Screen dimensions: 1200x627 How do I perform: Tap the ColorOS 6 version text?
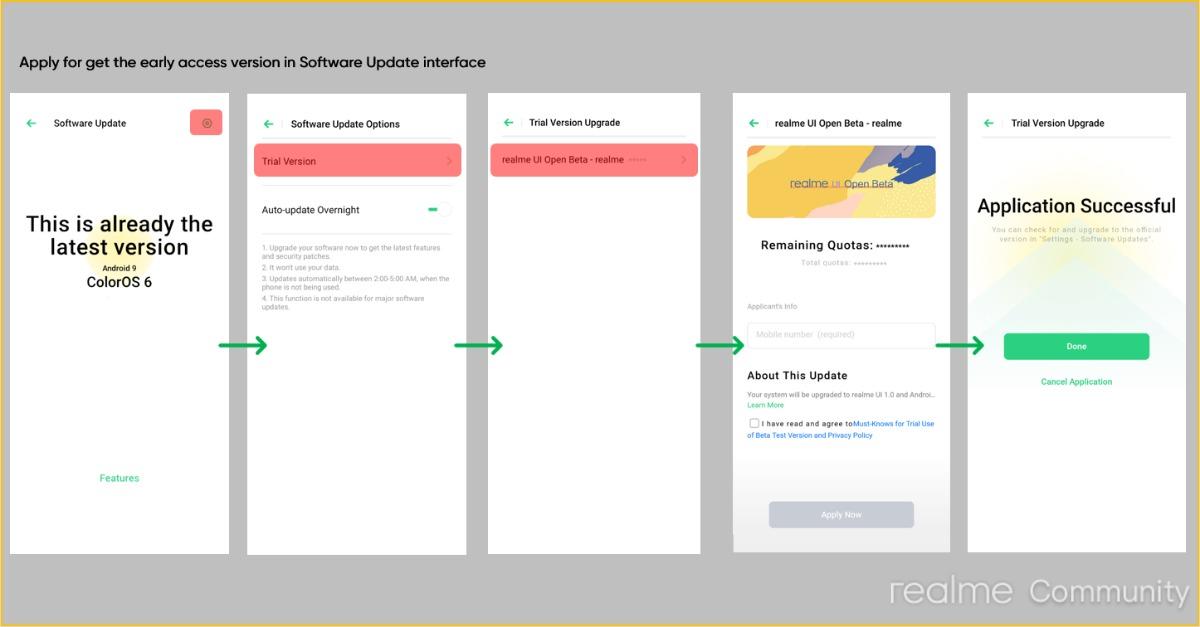[119, 282]
